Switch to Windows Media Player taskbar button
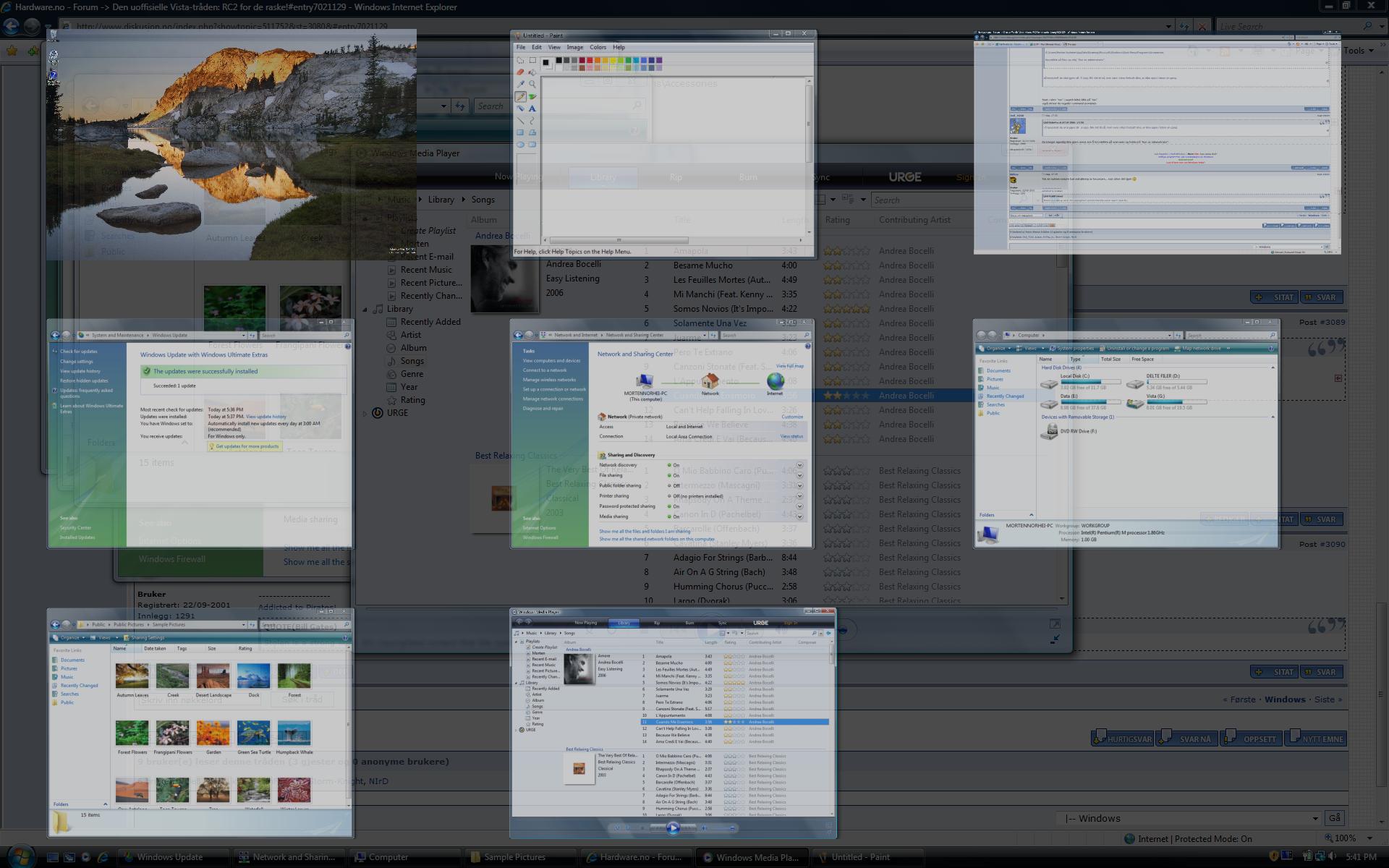The image size is (1389, 868). pyautogui.click(x=752, y=857)
